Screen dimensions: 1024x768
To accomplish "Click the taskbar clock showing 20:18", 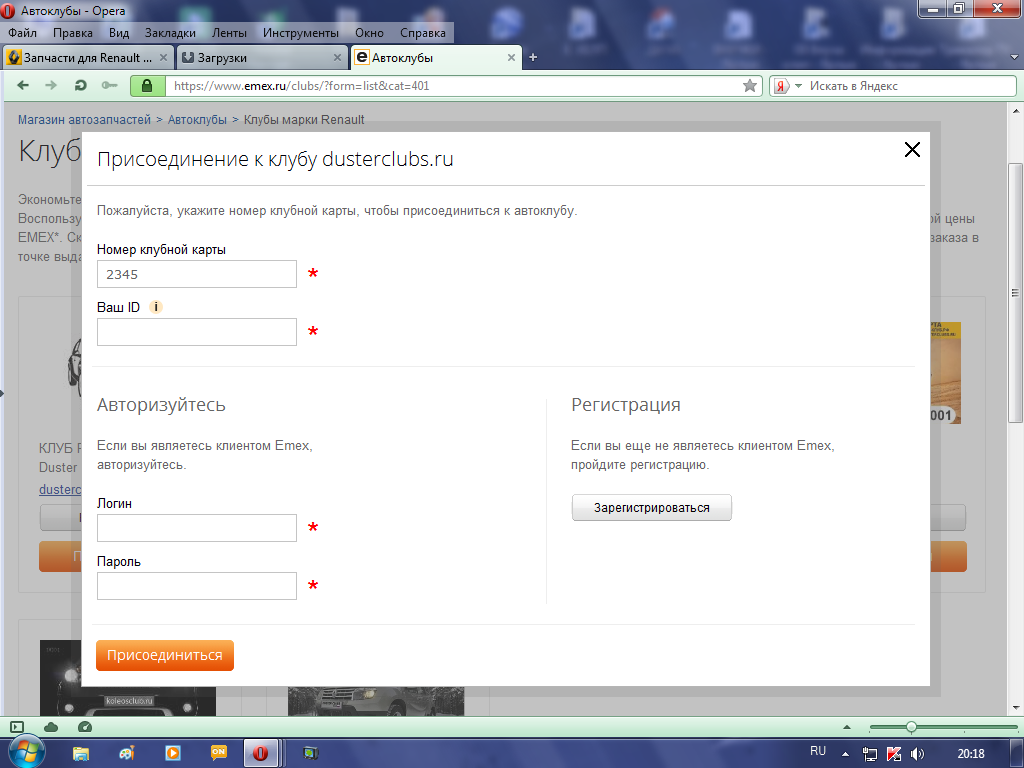I will [970, 754].
